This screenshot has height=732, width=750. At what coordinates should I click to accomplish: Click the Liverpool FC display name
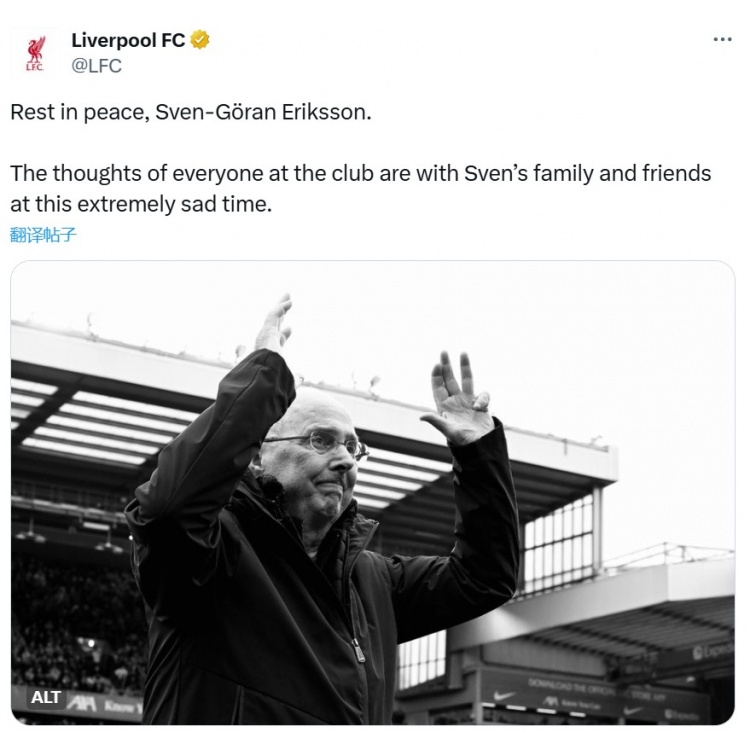click(128, 41)
